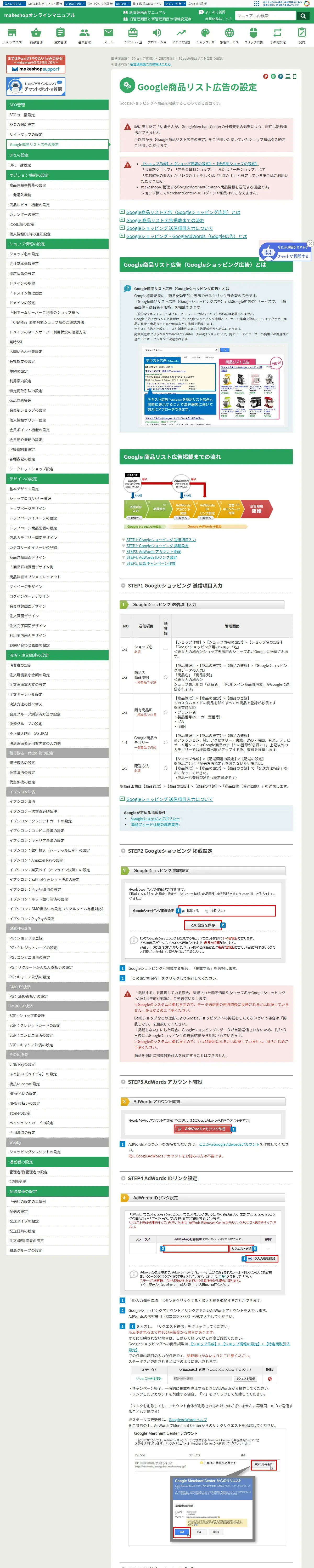314x1568 pixels.
Task: Expand 決済・注文関連の設定 sidebar section
Action: (x=57, y=656)
